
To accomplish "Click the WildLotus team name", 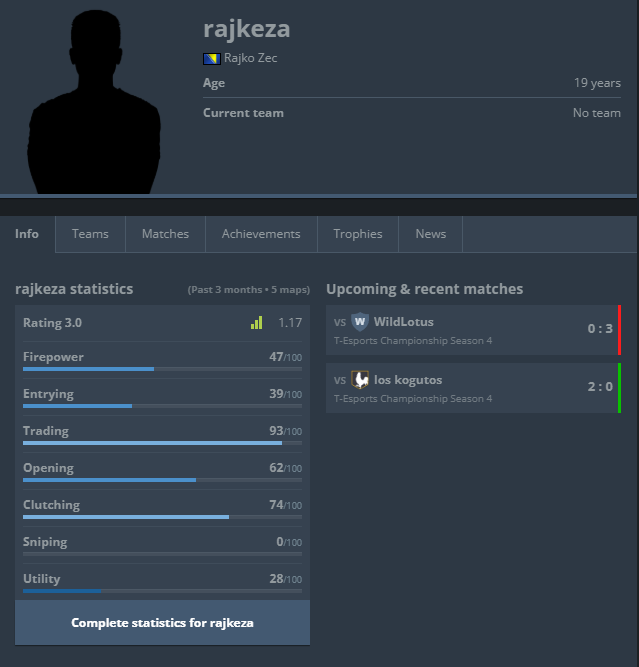I will click(x=404, y=322).
